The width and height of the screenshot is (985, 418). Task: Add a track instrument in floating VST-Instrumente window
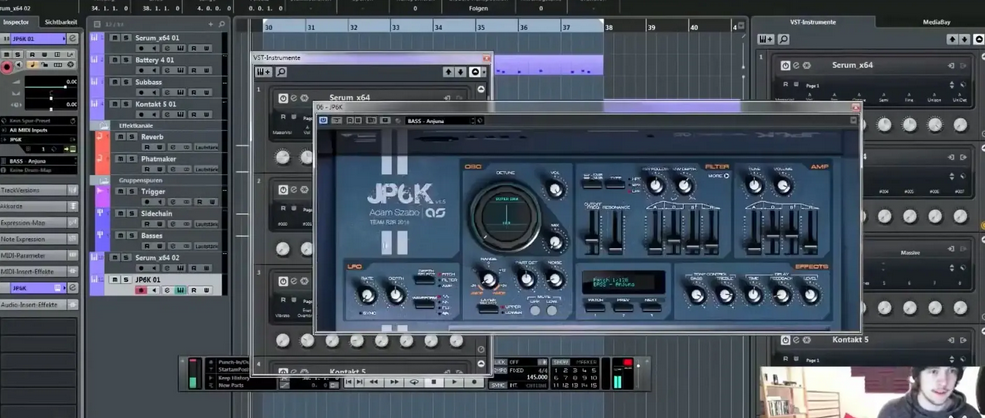[263, 72]
